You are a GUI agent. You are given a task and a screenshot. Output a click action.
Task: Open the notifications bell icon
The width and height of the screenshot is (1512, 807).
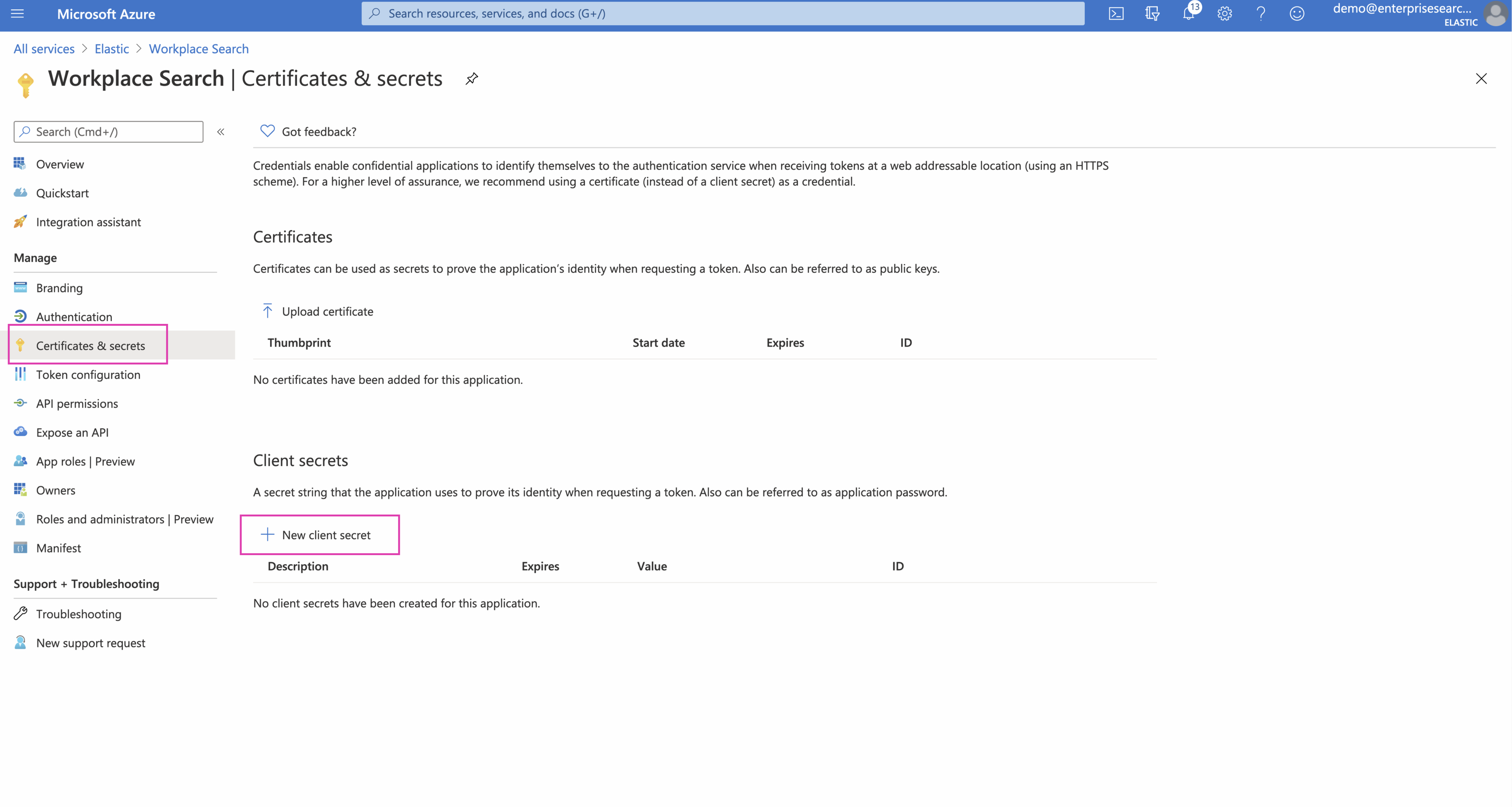pyautogui.click(x=1189, y=14)
